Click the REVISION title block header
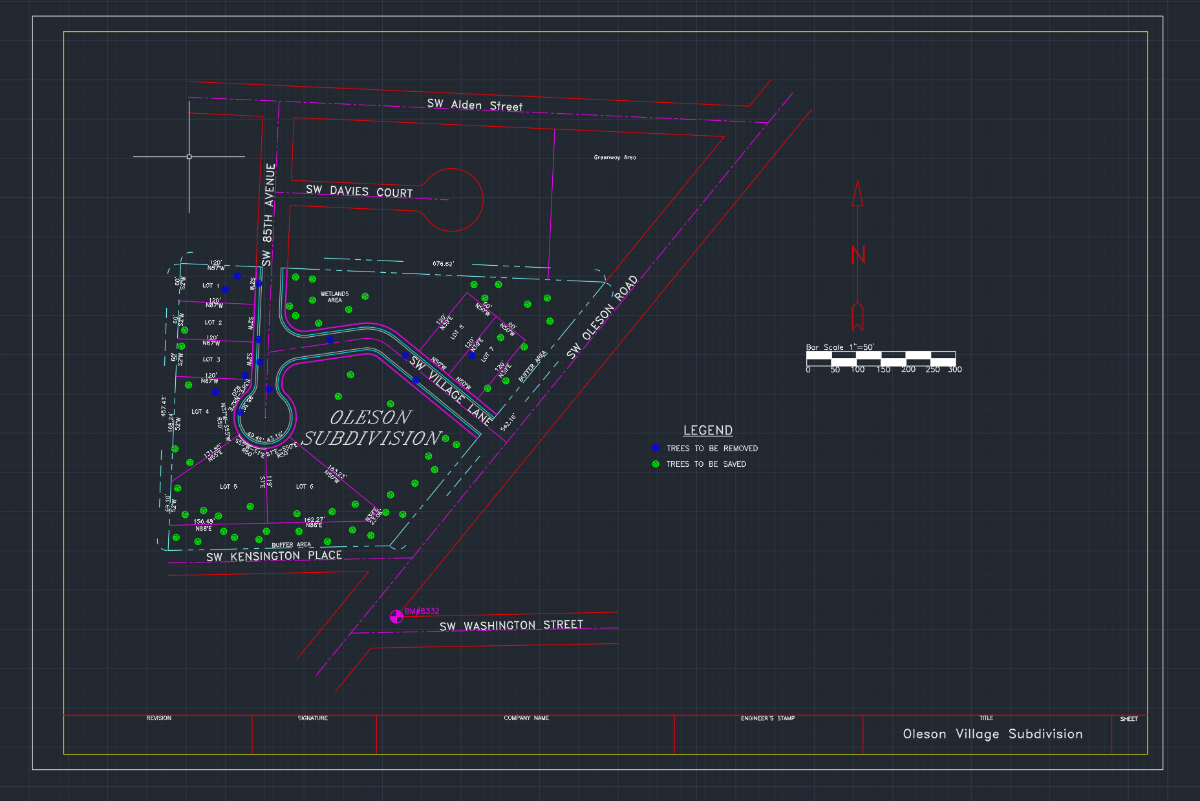Image resolution: width=1200 pixels, height=801 pixels. [159, 718]
